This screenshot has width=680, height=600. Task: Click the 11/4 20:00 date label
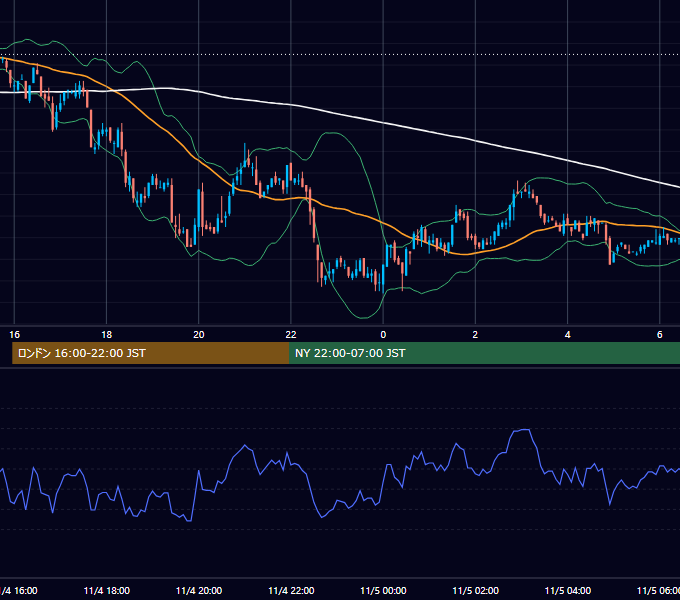[199, 590]
